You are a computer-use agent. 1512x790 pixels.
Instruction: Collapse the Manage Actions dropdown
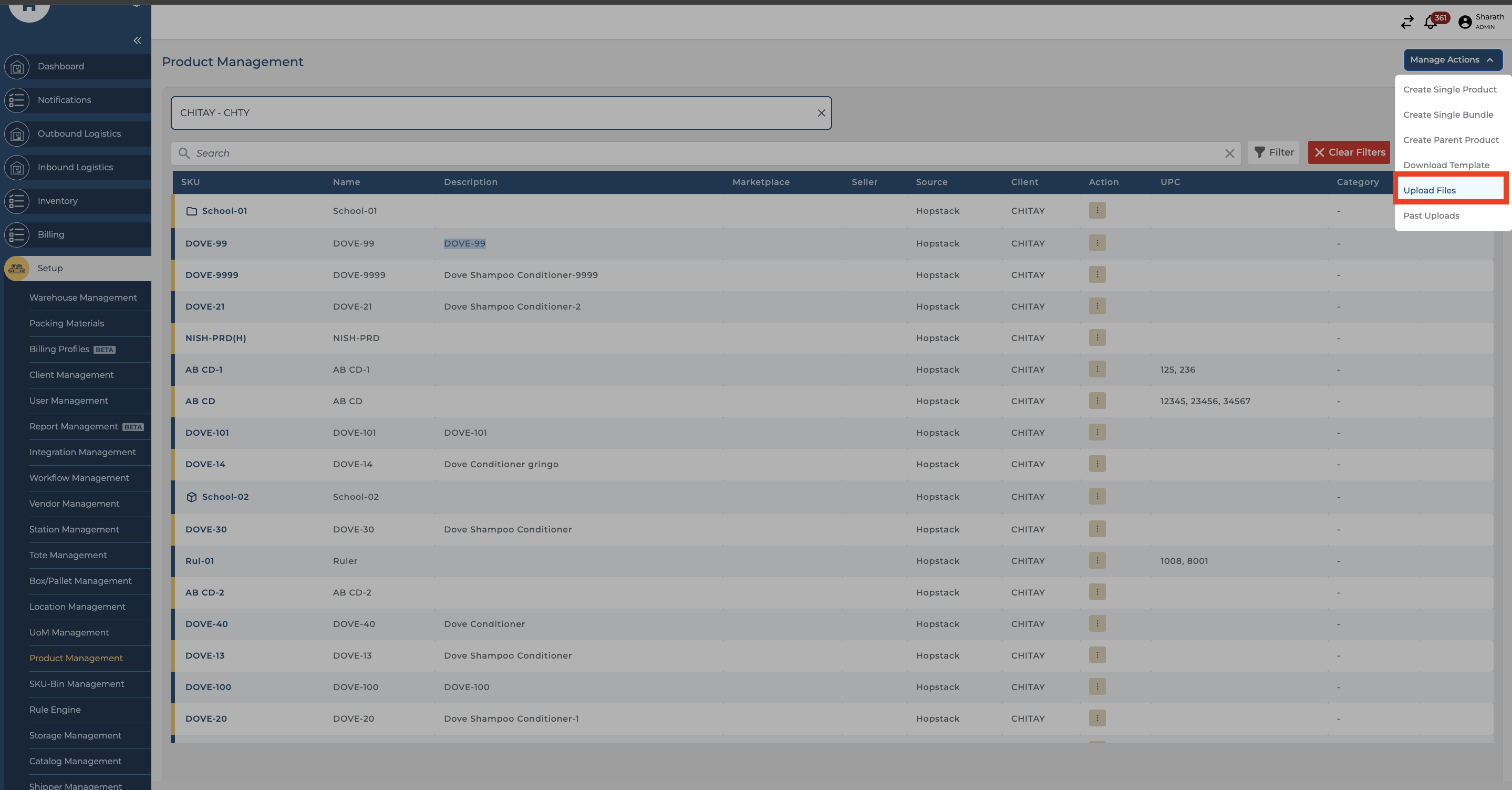pos(1452,60)
